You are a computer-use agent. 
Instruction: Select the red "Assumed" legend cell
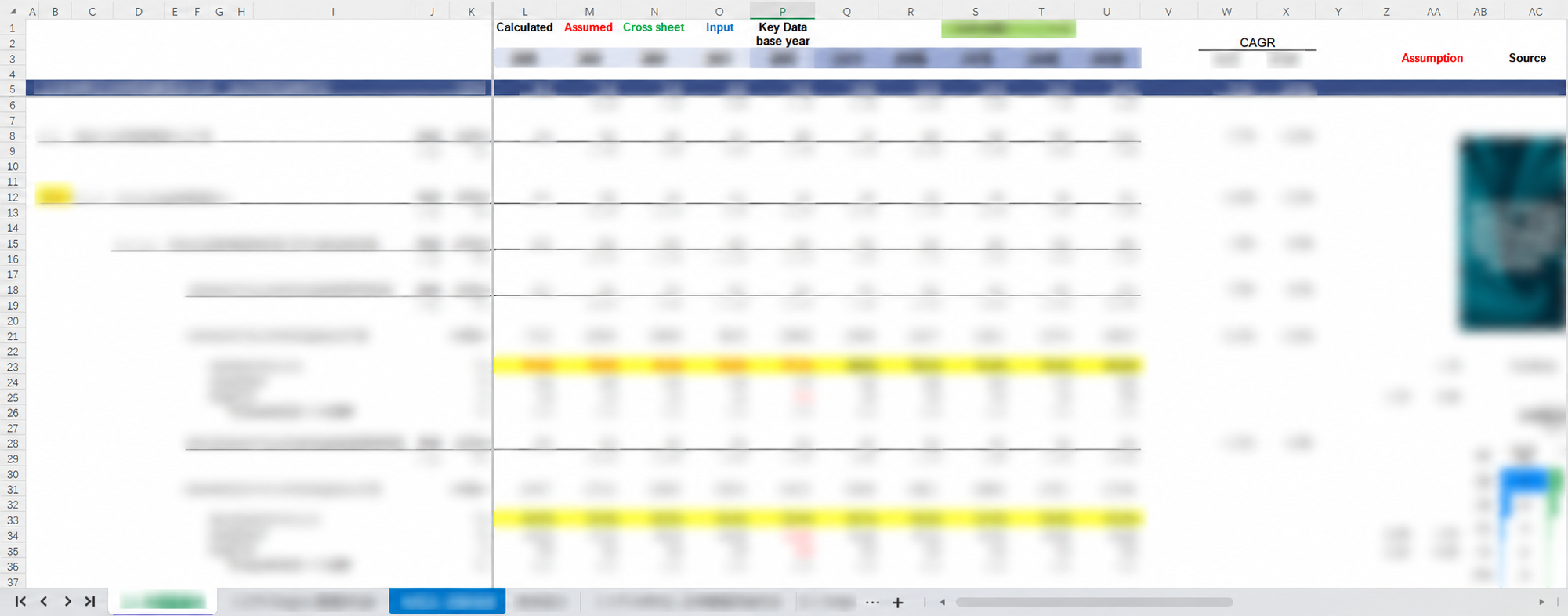click(588, 27)
